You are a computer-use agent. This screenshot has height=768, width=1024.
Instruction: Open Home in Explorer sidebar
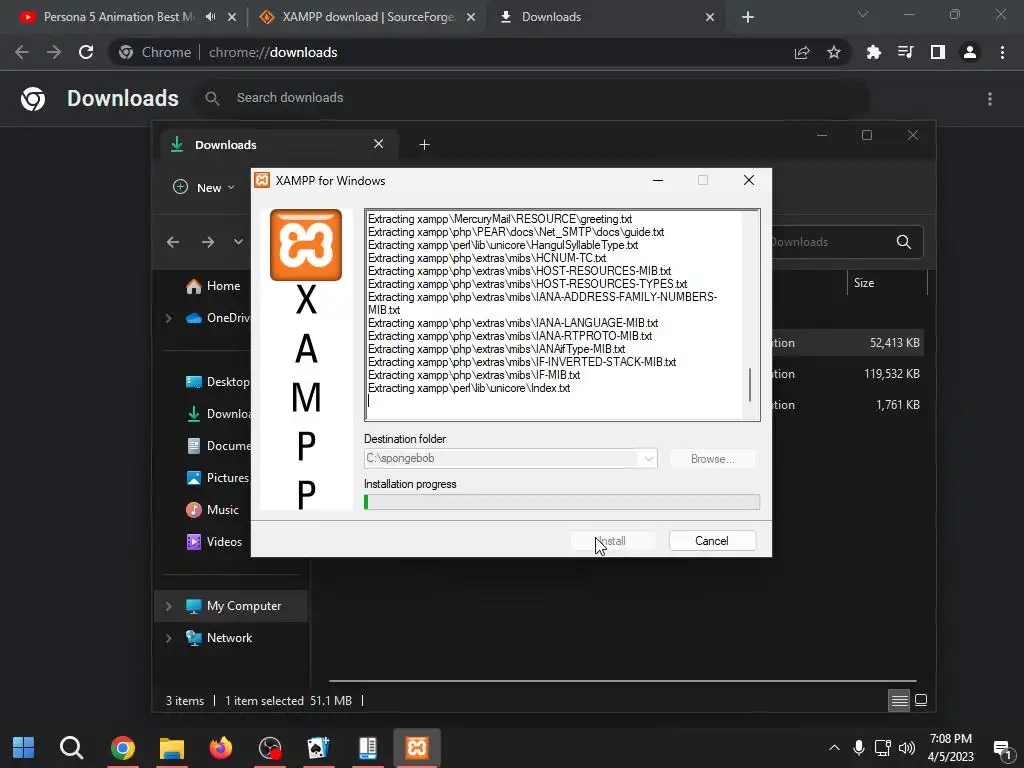pos(213,286)
